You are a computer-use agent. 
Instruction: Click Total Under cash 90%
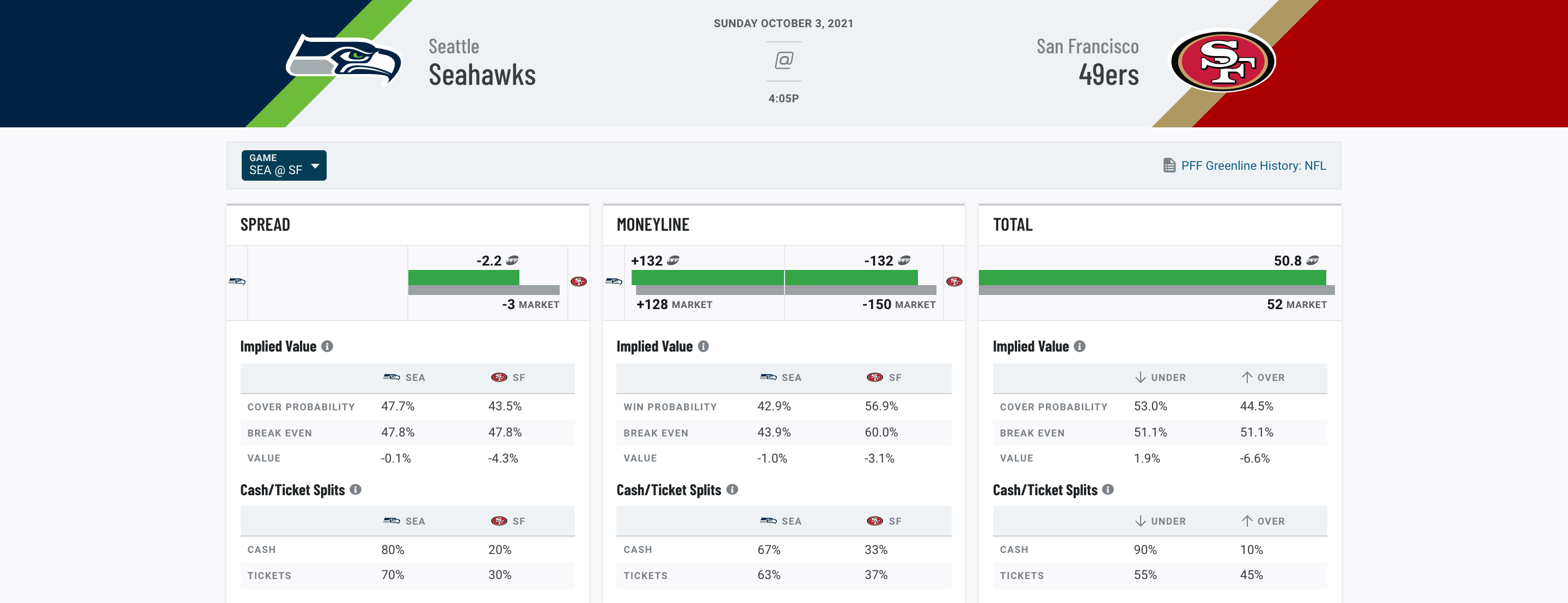tap(1145, 550)
